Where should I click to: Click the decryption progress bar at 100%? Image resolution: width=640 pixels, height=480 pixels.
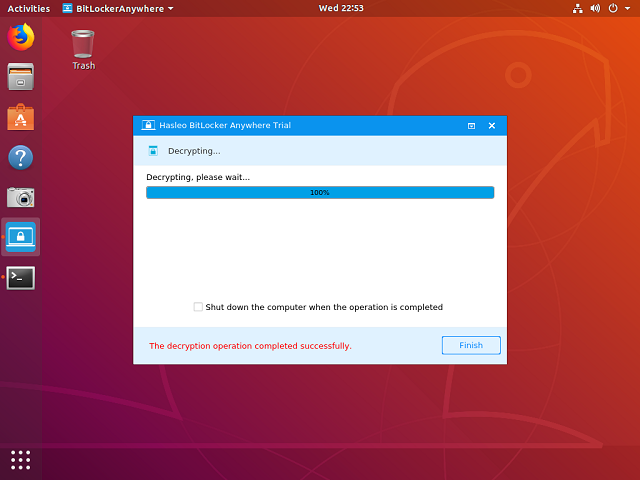click(x=320, y=192)
